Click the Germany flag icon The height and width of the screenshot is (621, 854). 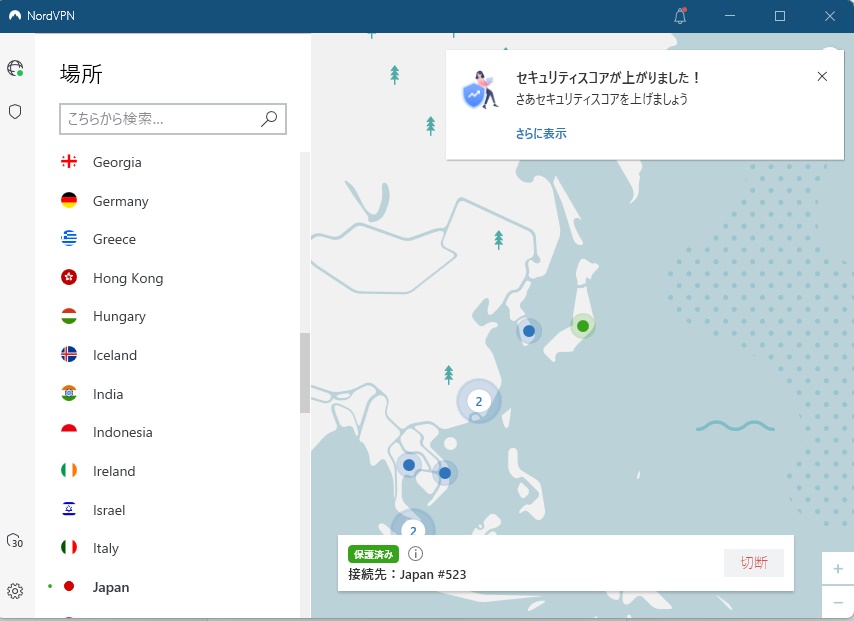click(69, 200)
